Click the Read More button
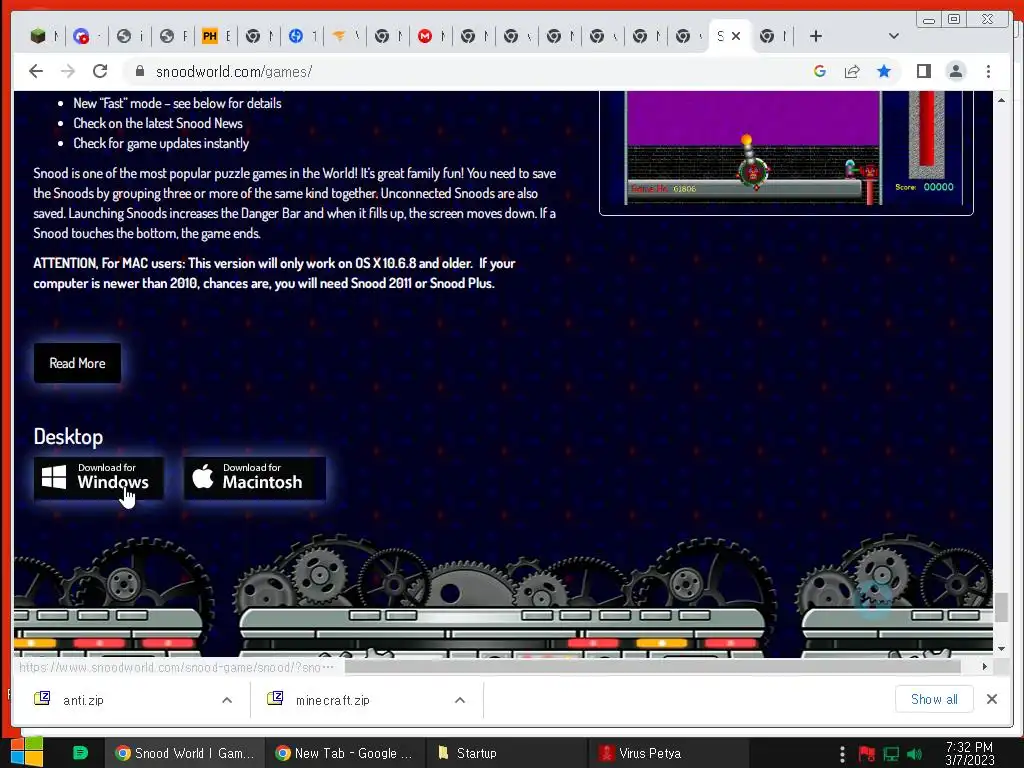The width and height of the screenshot is (1024, 768). (77, 363)
